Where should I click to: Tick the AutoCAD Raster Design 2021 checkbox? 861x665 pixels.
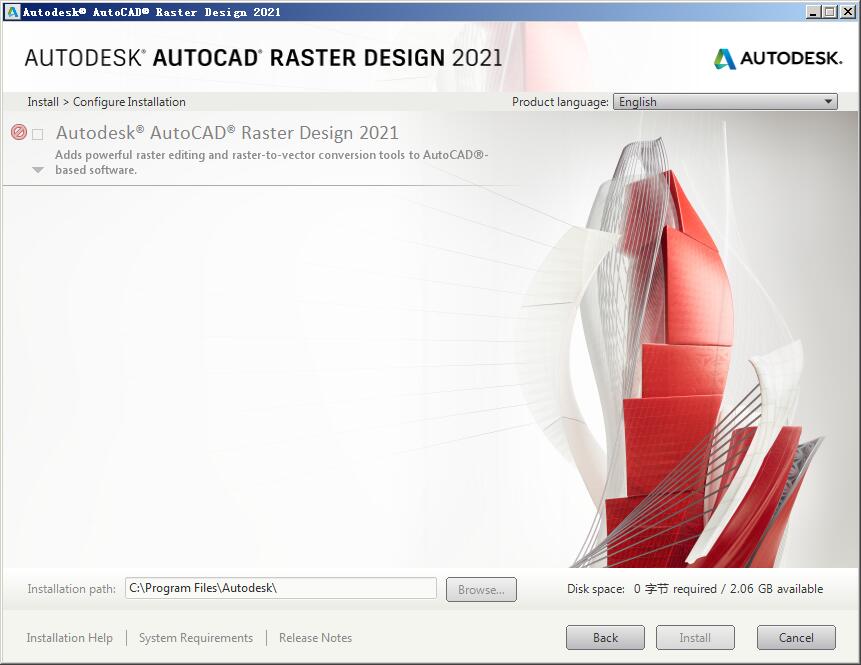coord(38,135)
